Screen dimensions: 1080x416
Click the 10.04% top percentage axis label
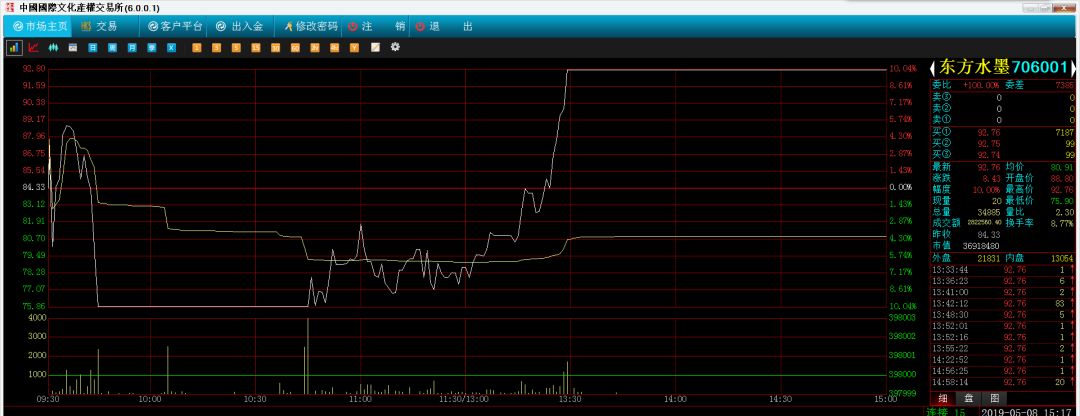coord(904,69)
